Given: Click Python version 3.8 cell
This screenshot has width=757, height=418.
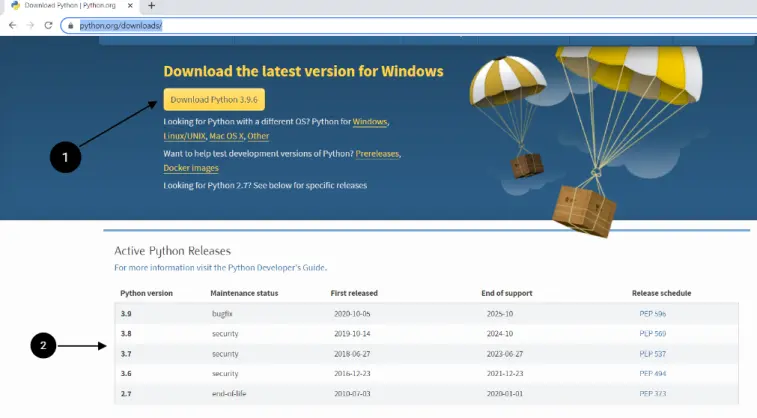Looking at the screenshot, I should [126, 334].
